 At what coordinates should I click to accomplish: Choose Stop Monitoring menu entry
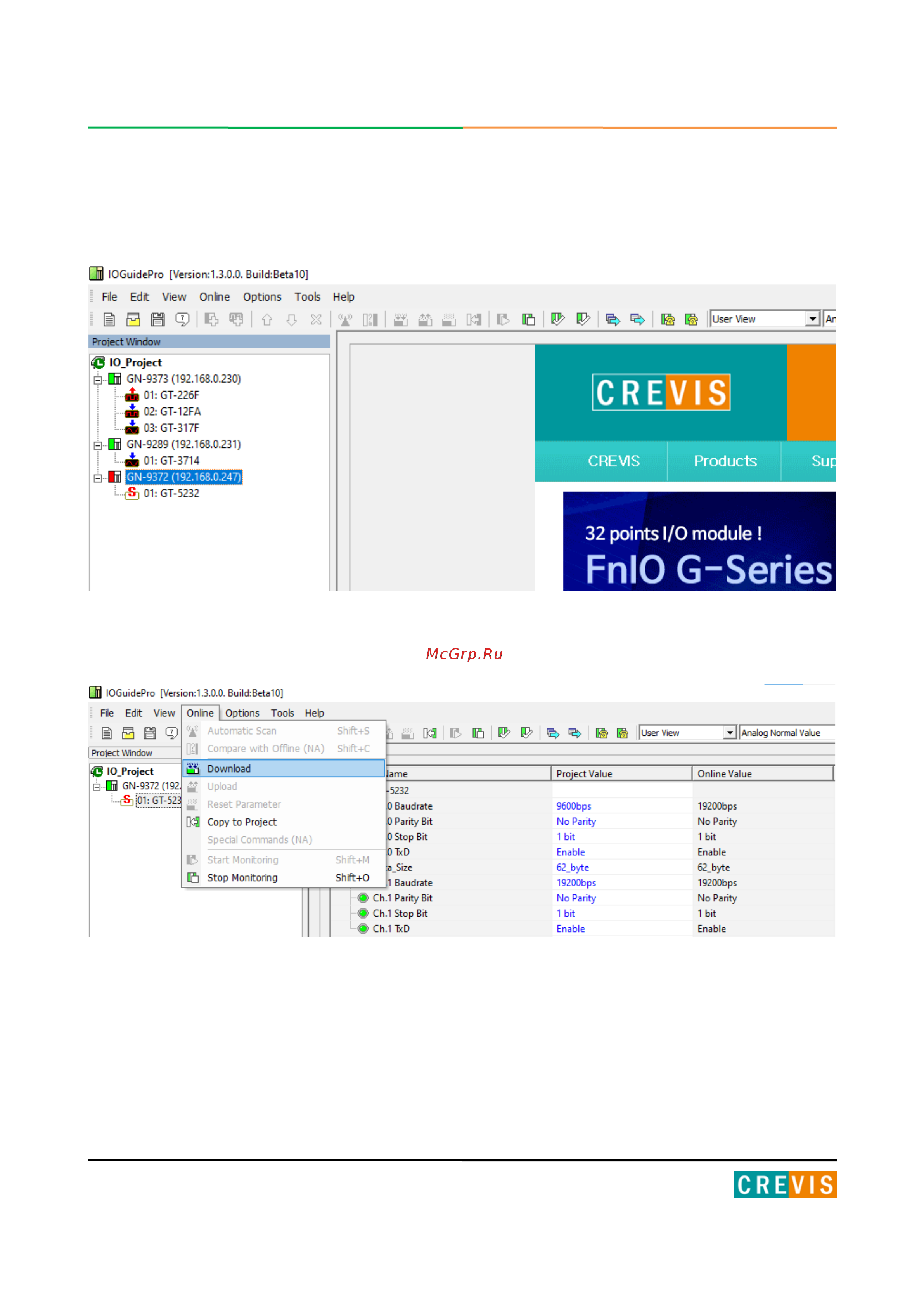tap(284, 878)
